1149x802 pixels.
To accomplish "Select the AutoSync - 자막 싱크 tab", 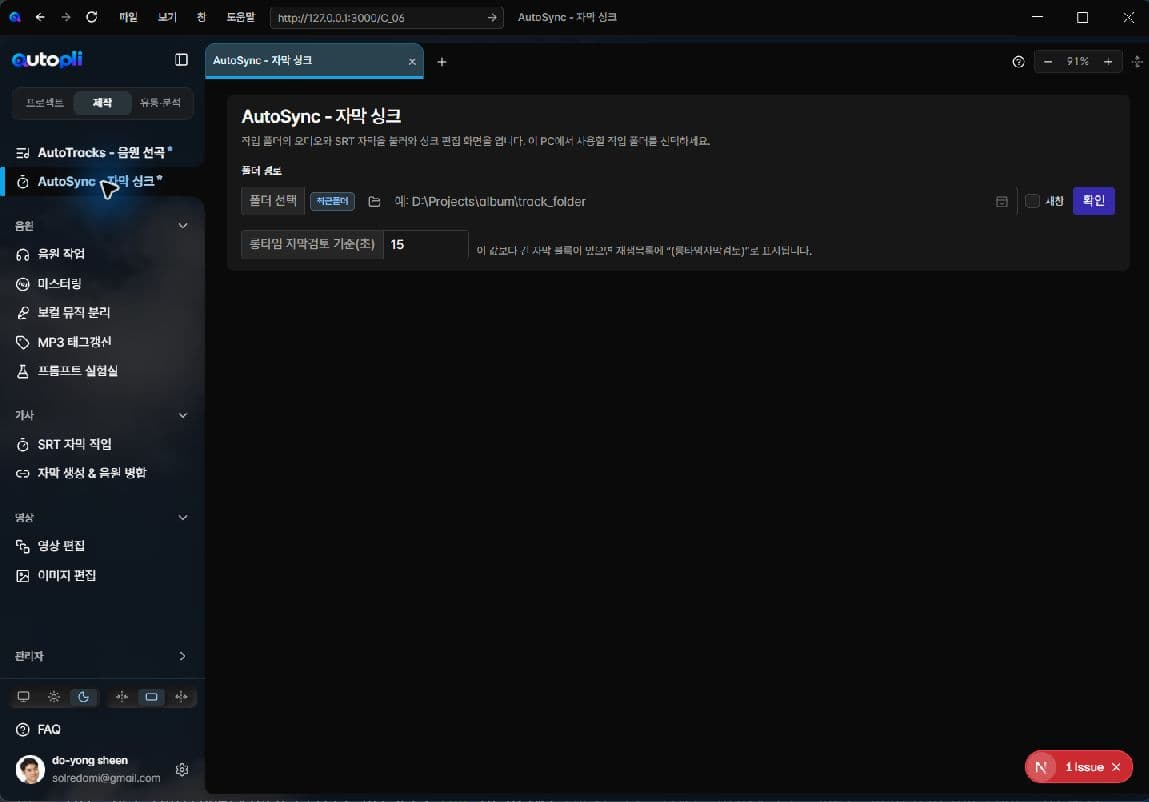I will [x=314, y=60].
